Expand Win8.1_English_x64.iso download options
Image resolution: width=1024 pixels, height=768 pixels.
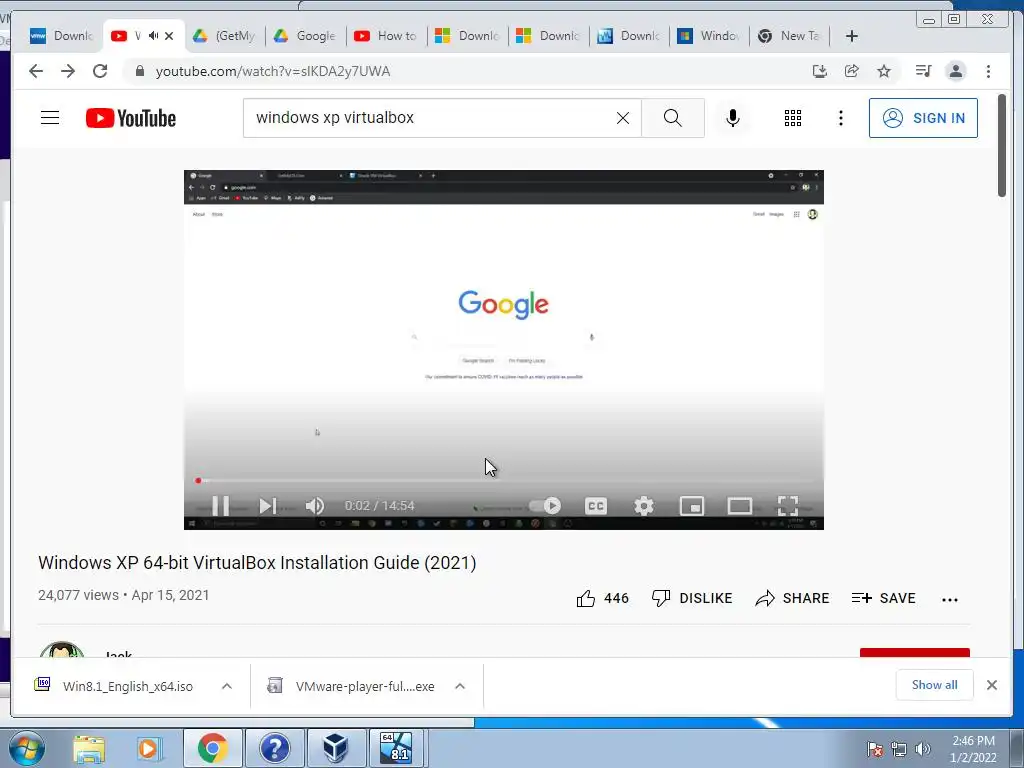point(227,686)
